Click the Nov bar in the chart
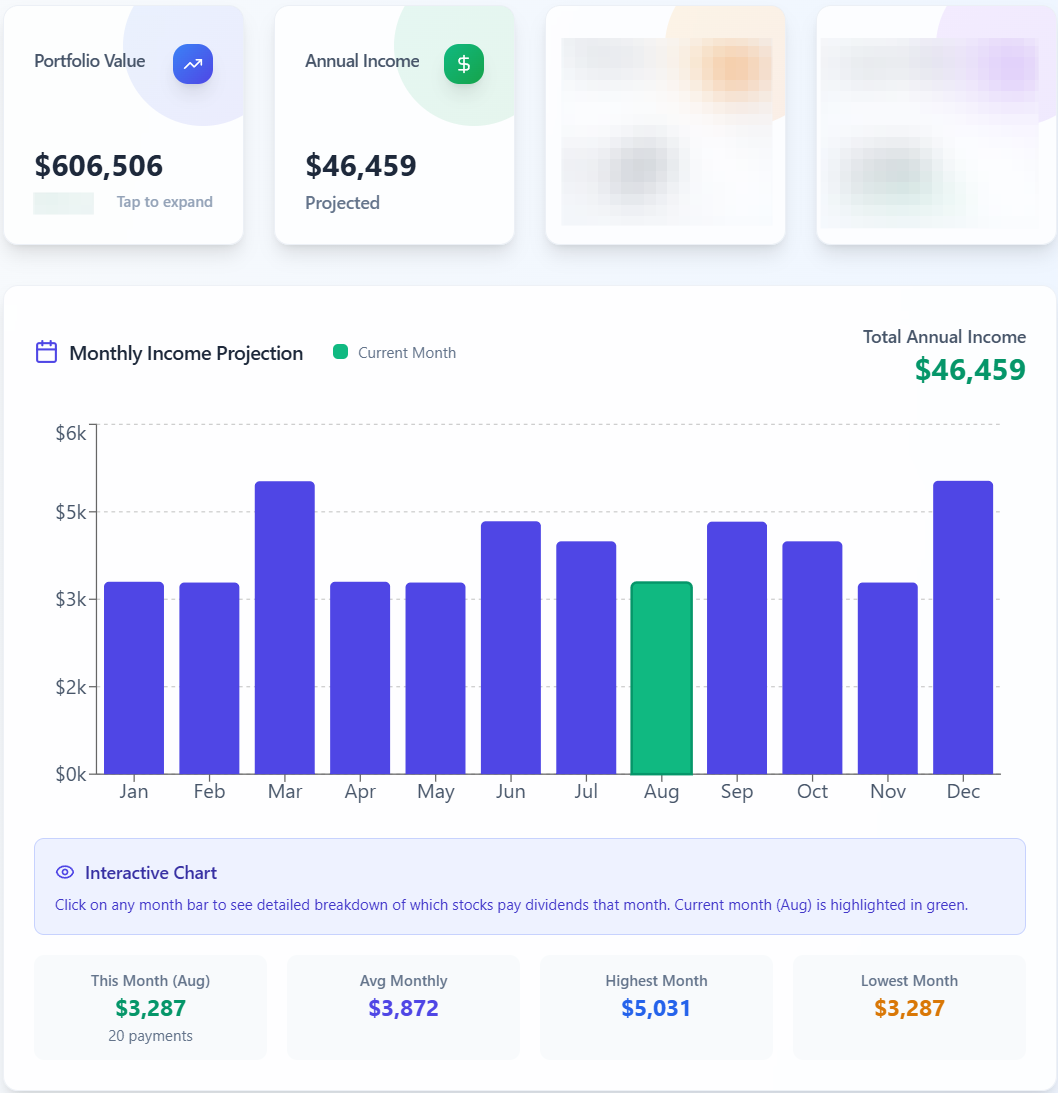Image resolution: width=1058 pixels, height=1093 pixels. [888, 678]
